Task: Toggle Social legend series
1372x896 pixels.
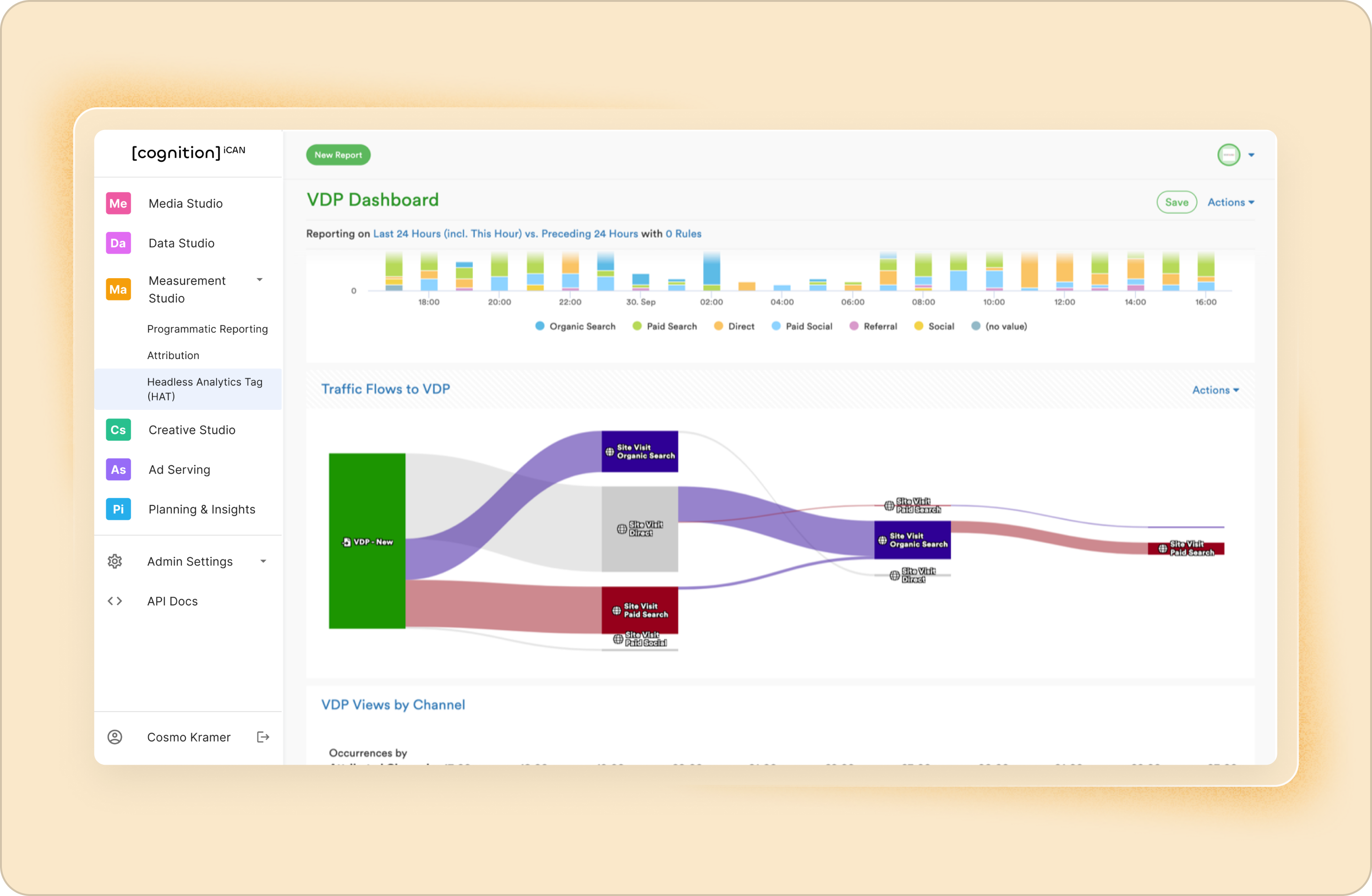Action: tap(934, 326)
